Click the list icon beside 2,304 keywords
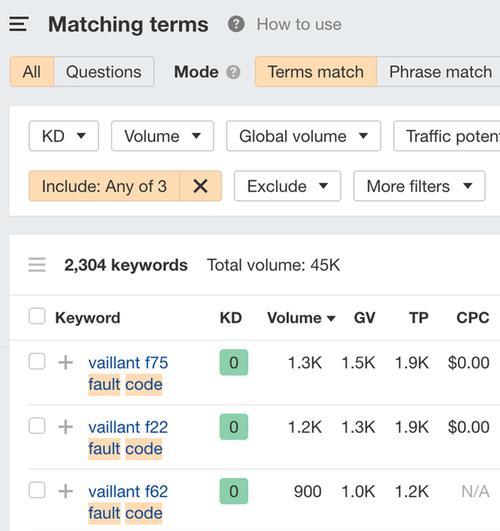Screen dimensions: 500x531 (x=37, y=265)
